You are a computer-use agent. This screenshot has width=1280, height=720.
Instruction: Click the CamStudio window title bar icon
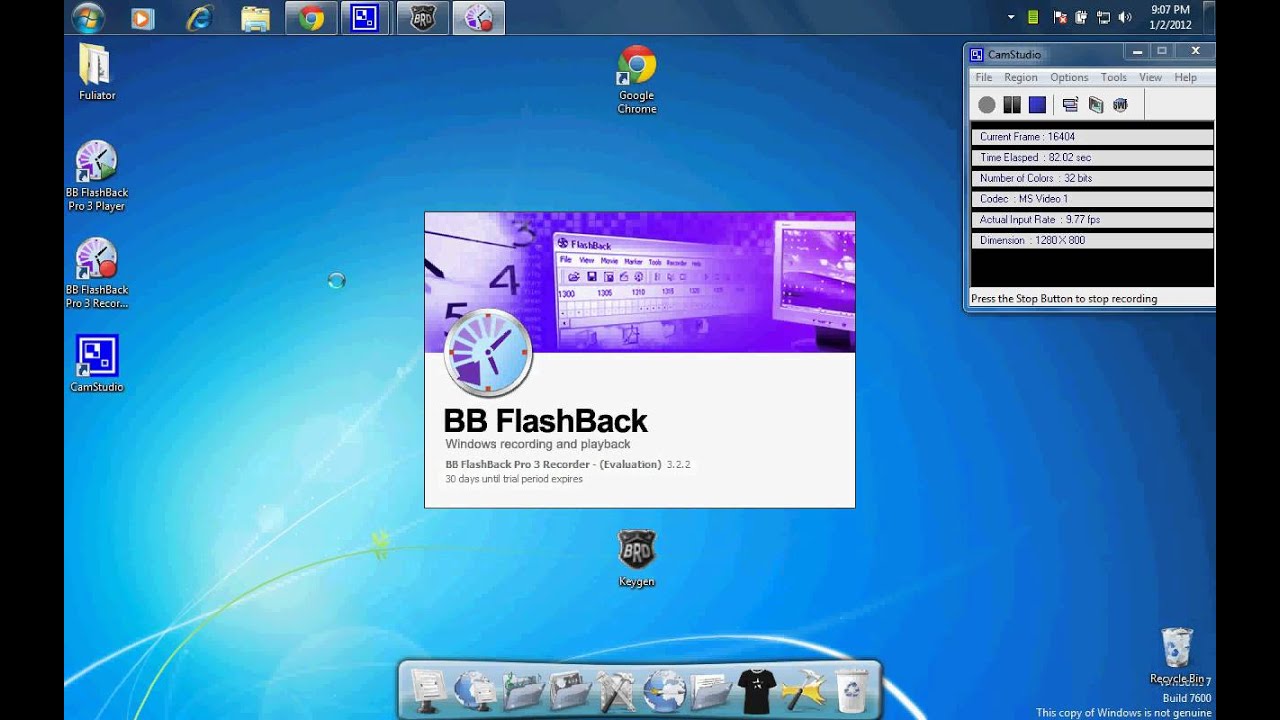[x=977, y=54]
